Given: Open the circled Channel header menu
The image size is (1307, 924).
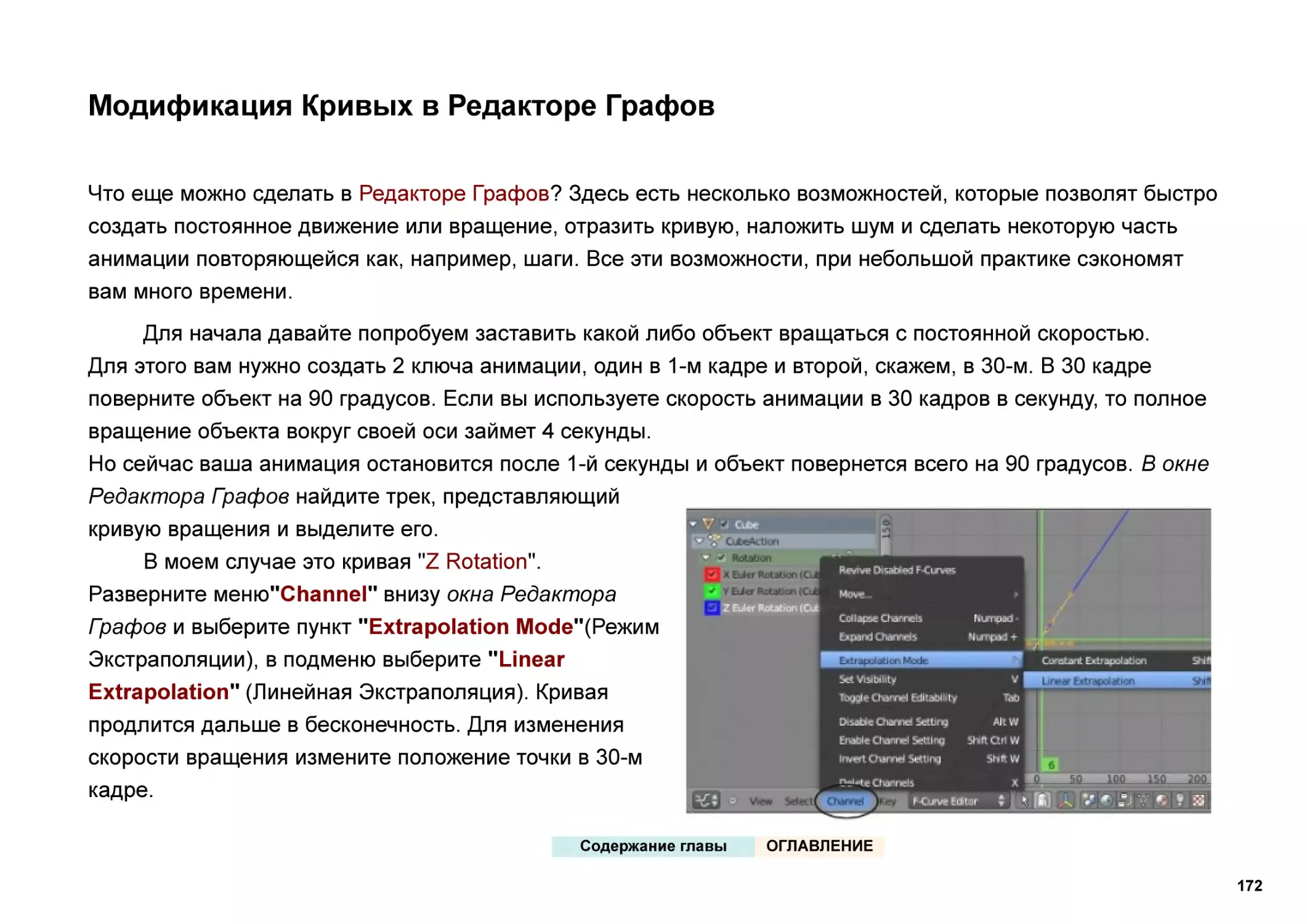Looking at the screenshot, I should pyautogui.click(x=845, y=801).
